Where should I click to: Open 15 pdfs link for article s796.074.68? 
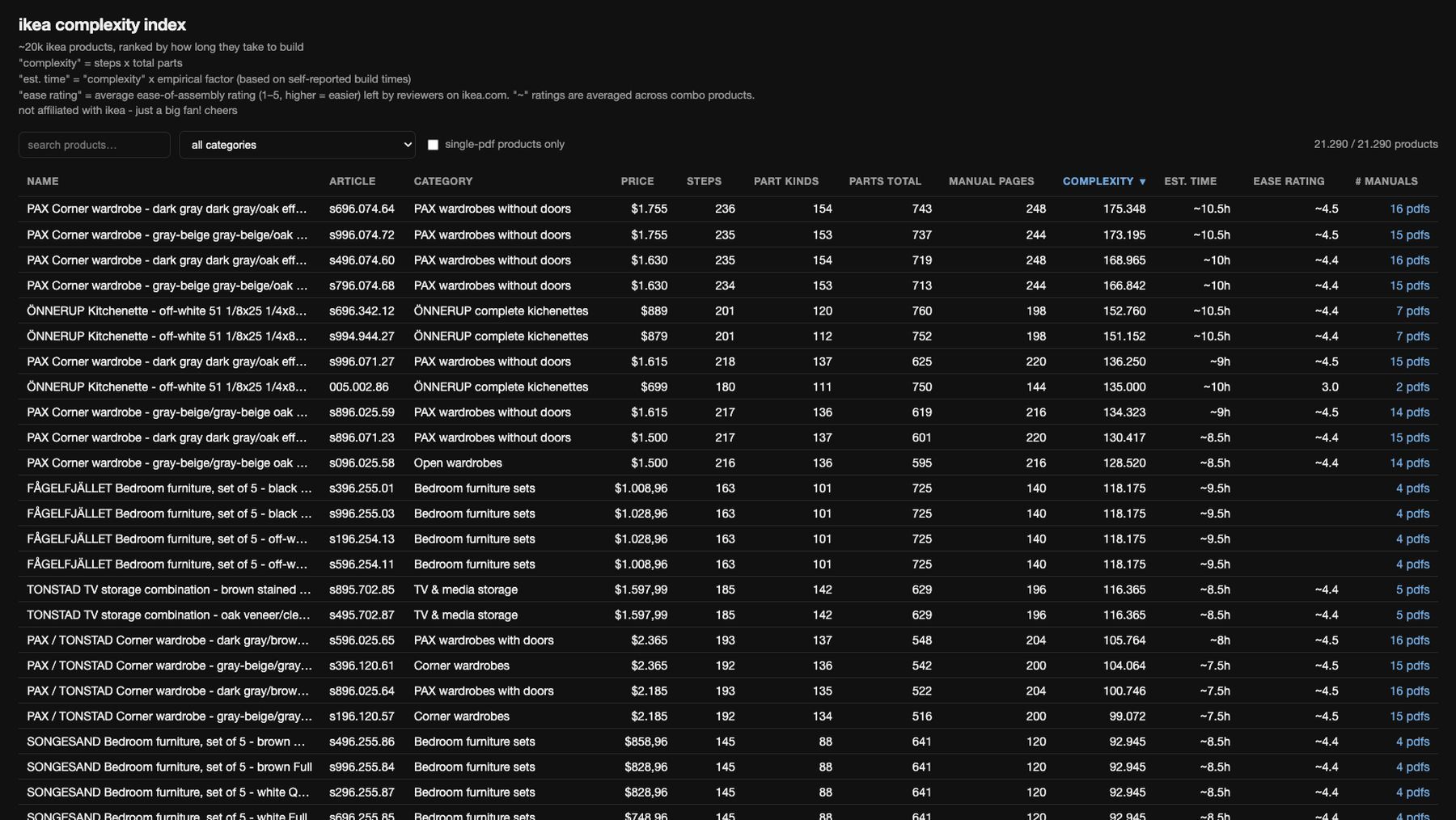pyautogui.click(x=1409, y=285)
